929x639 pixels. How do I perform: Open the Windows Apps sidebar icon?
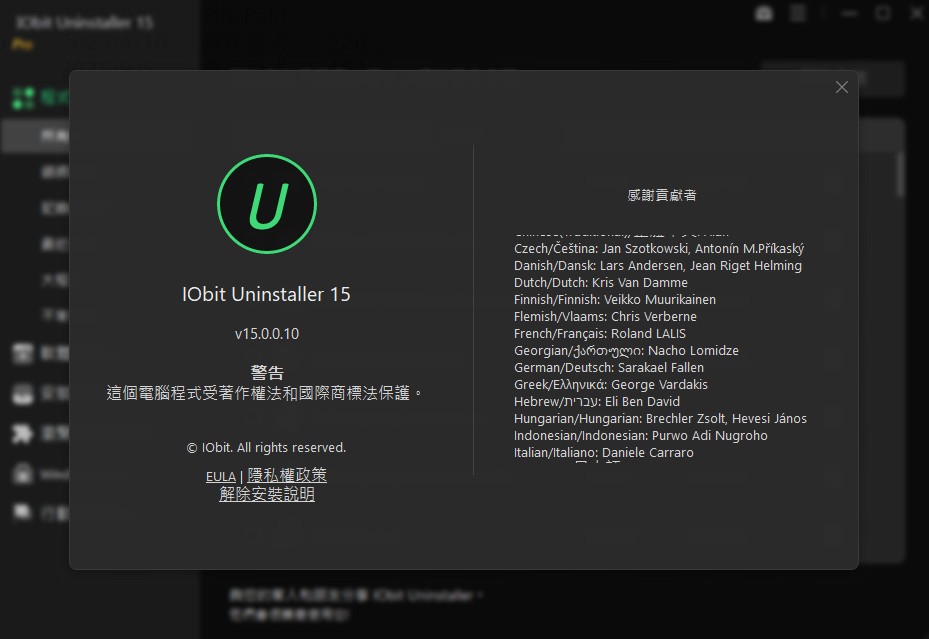(x=24, y=474)
